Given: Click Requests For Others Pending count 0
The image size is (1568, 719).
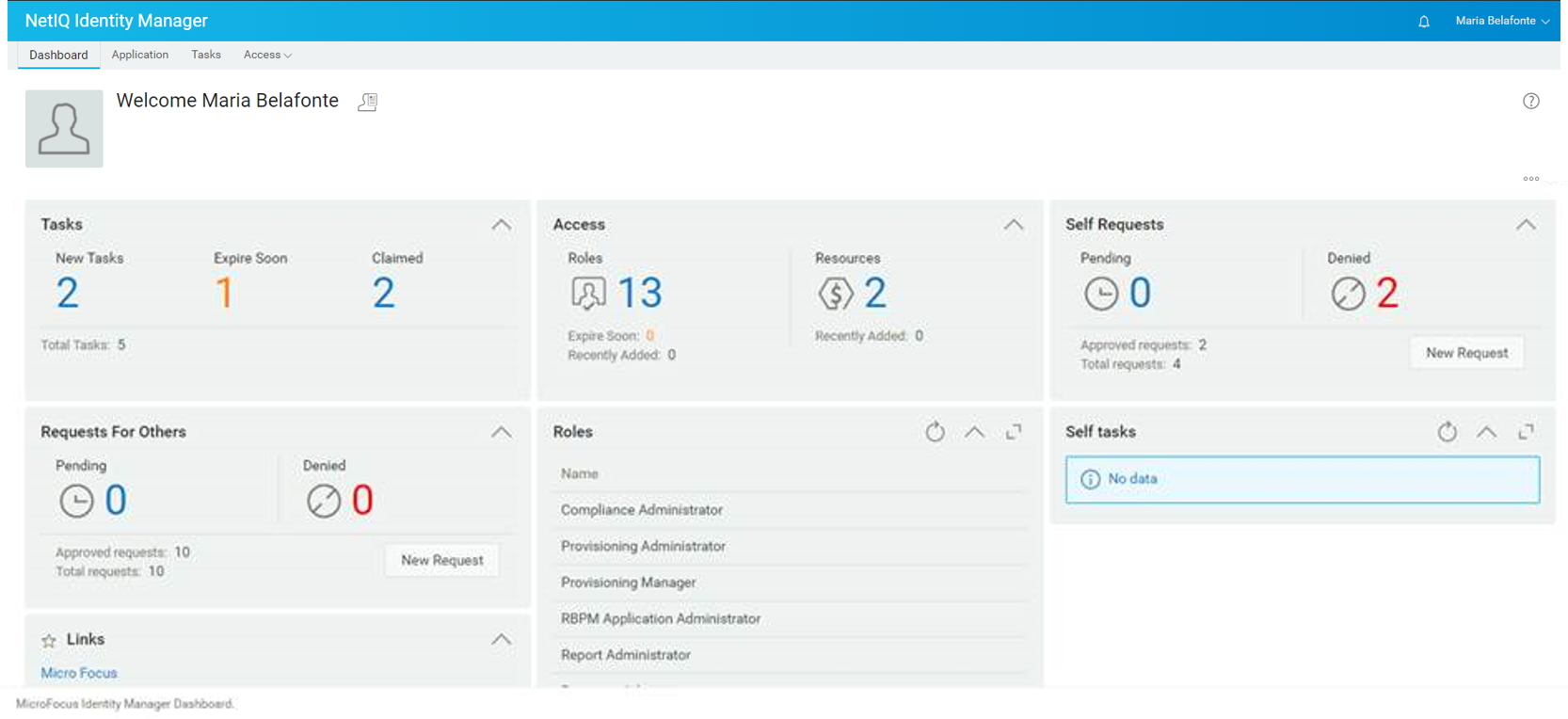Looking at the screenshot, I should (116, 501).
